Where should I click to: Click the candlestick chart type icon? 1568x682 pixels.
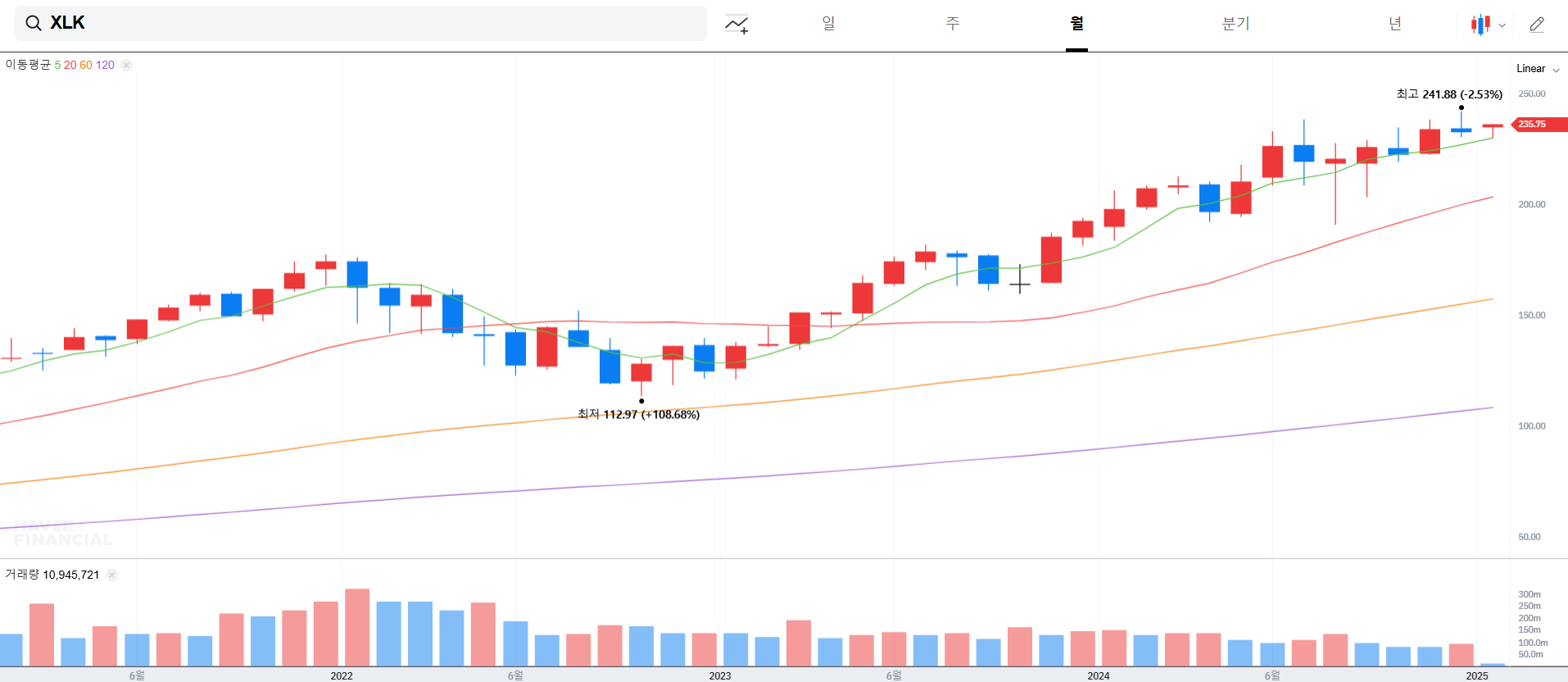pyautogui.click(x=1480, y=25)
